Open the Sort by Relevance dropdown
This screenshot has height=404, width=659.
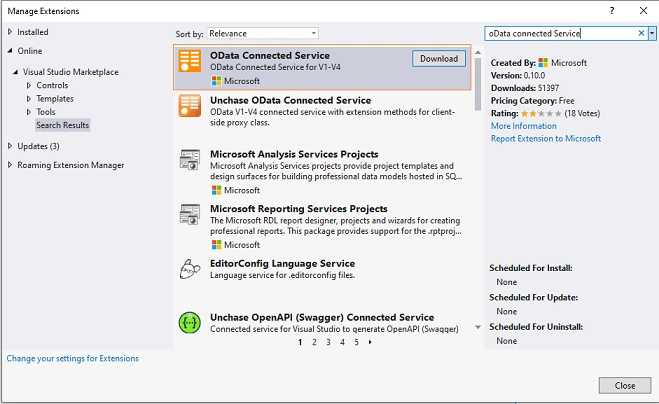coord(262,33)
